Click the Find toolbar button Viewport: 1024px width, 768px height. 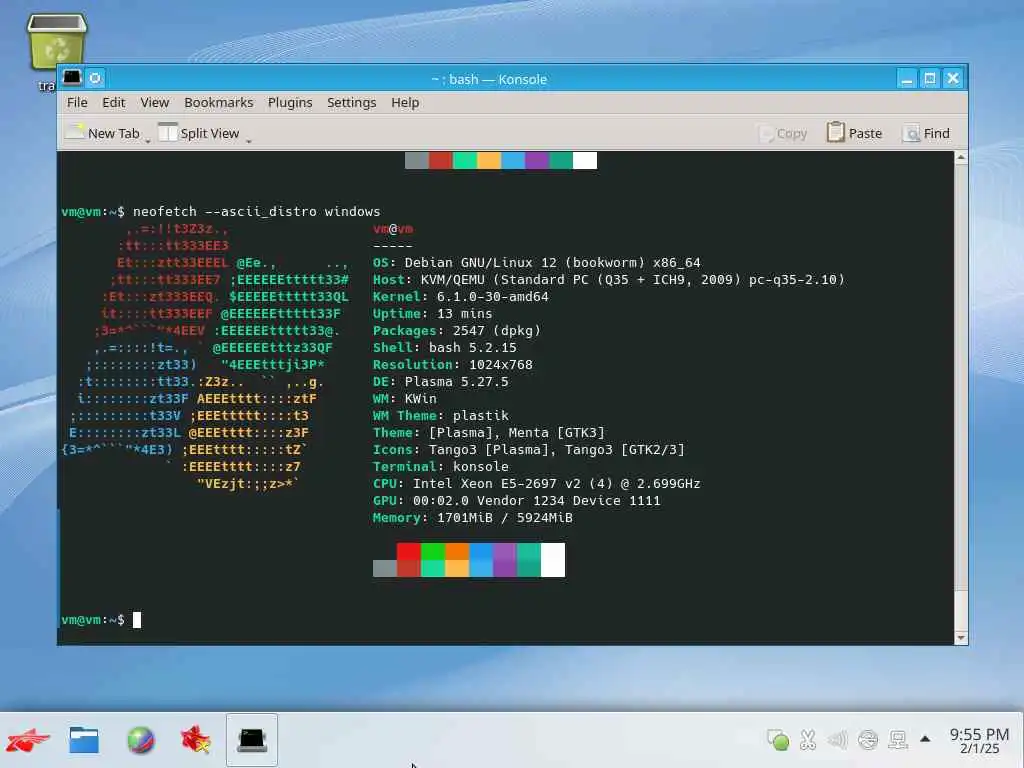(926, 133)
